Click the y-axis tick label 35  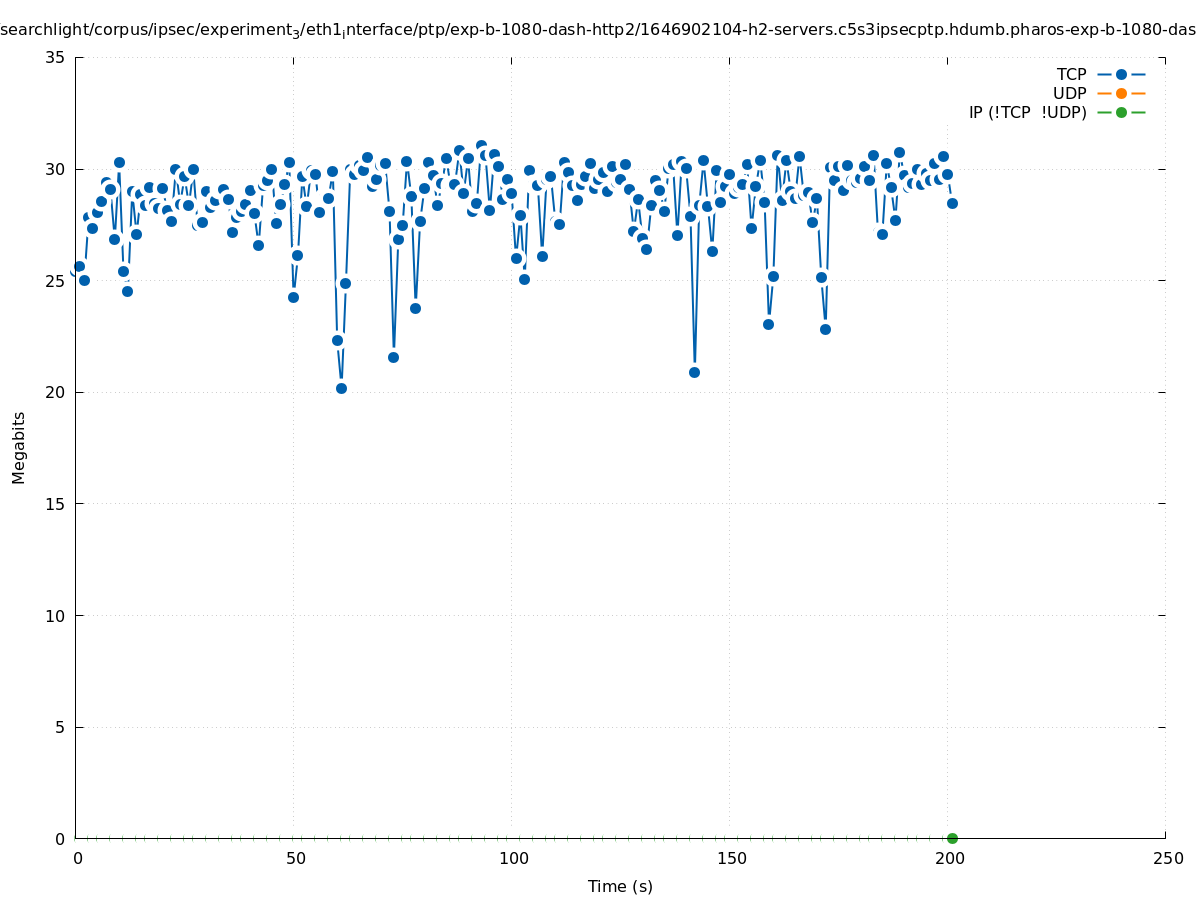(55, 57)
